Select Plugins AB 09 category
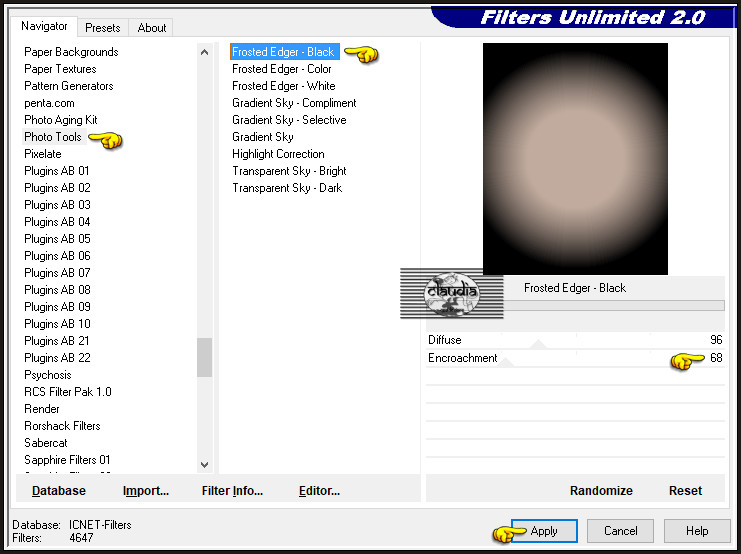The image size is (741, 554). (x=57, y=307)
